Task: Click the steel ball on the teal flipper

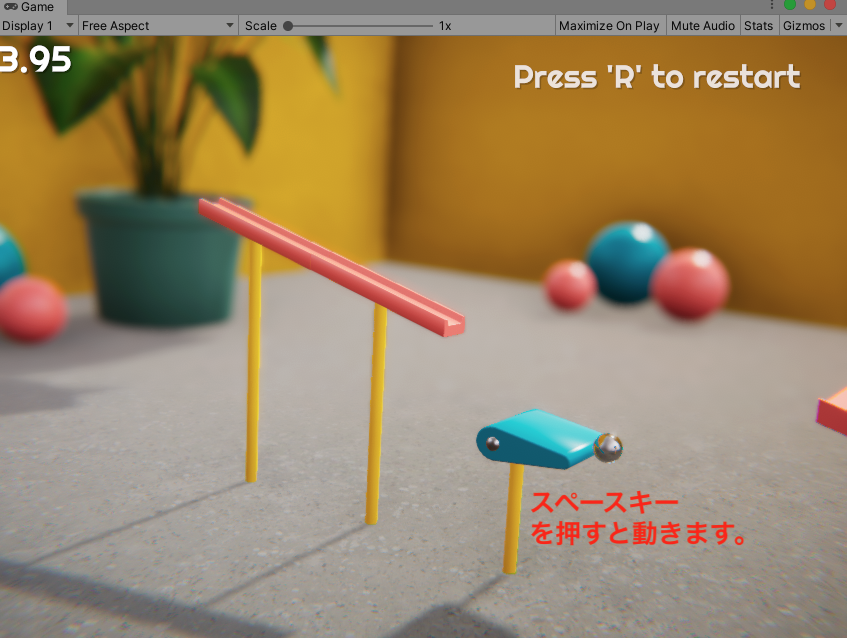Action: click(x=608, y=448)
